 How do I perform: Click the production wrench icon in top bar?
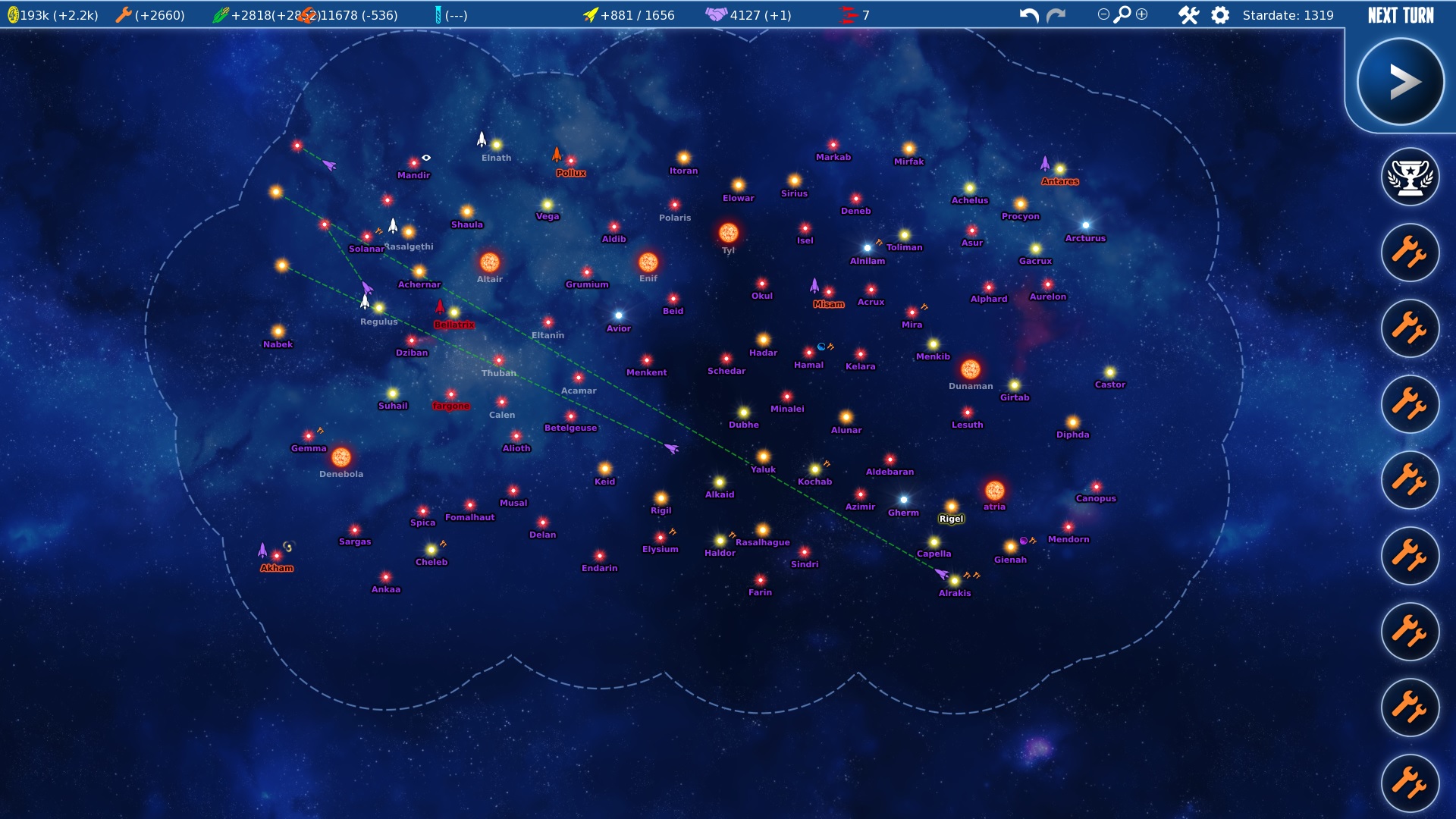click(123, 15)
